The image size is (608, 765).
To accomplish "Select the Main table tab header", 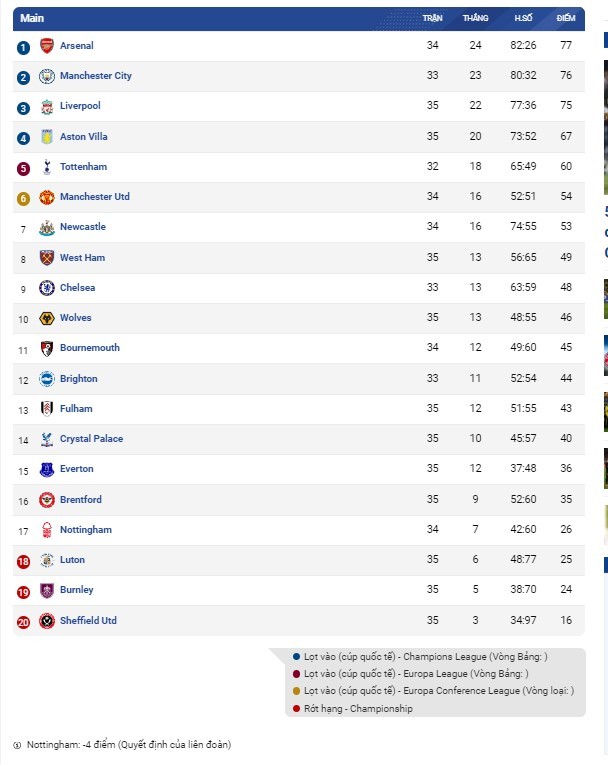I will click(x=32, y=18).
